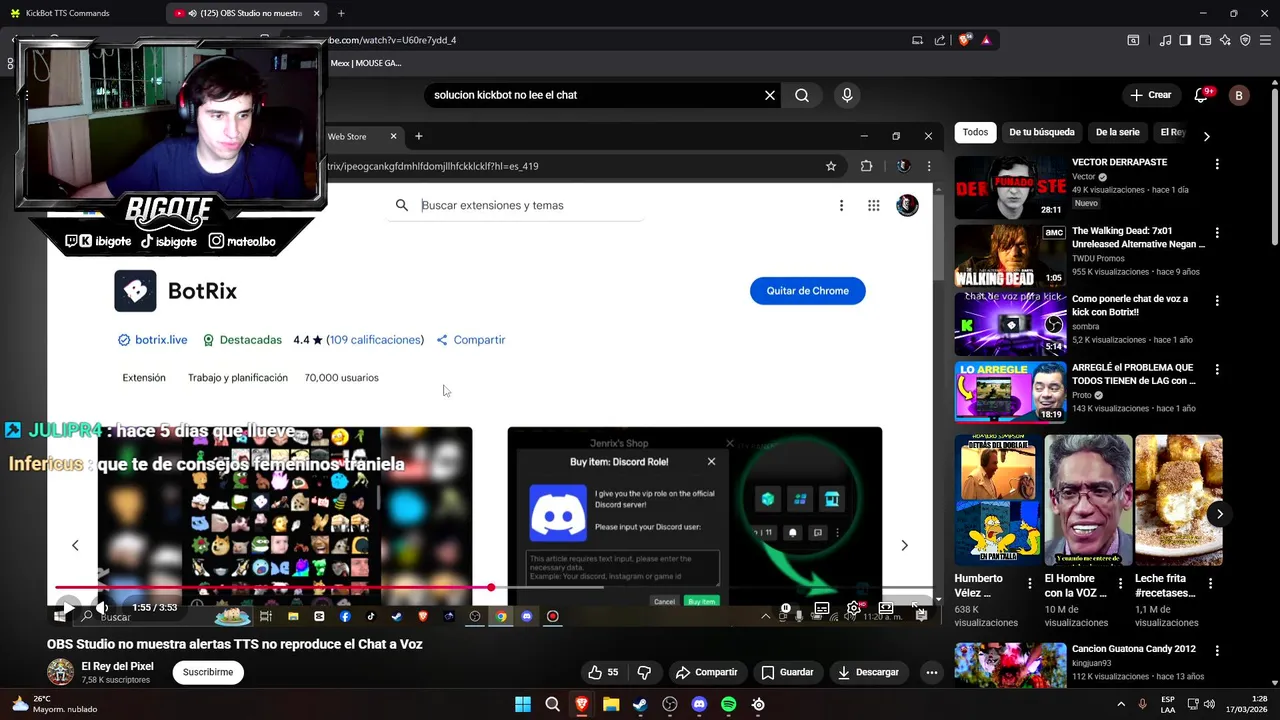
Task: Open the Brave Rewards triangle icon
Action: click(986, 40)
